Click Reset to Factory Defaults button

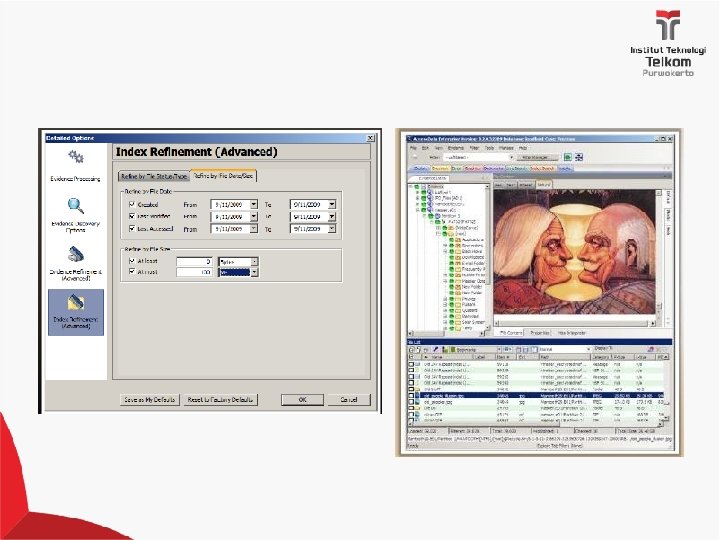(x=220, y=399)
